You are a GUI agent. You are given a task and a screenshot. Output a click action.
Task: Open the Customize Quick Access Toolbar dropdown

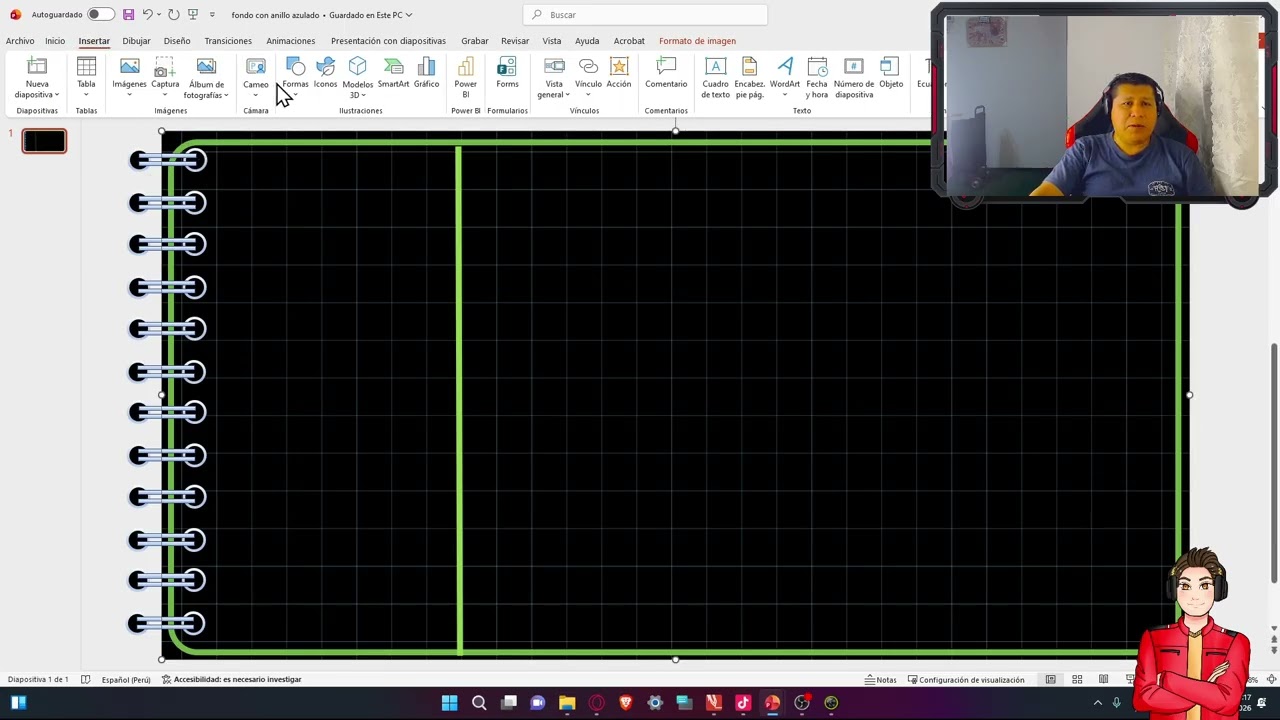tap(212, 15)
